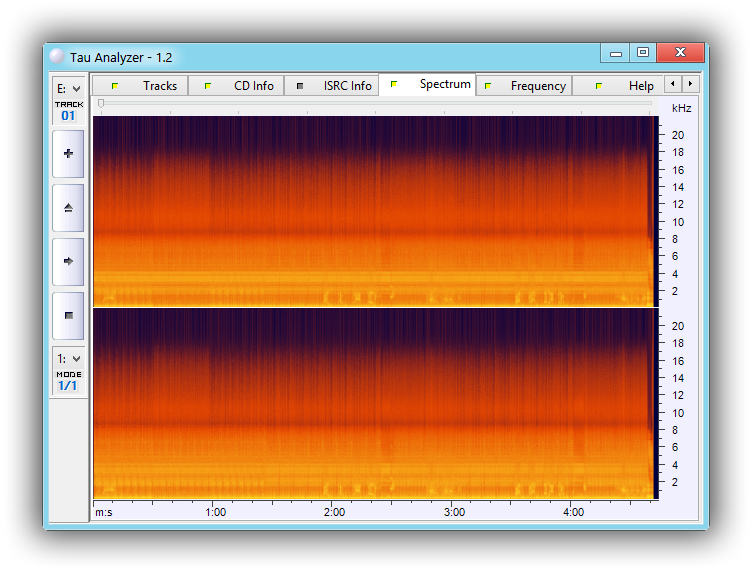Open the Help tab
752x573 pixels.
[x=620, y=86]
